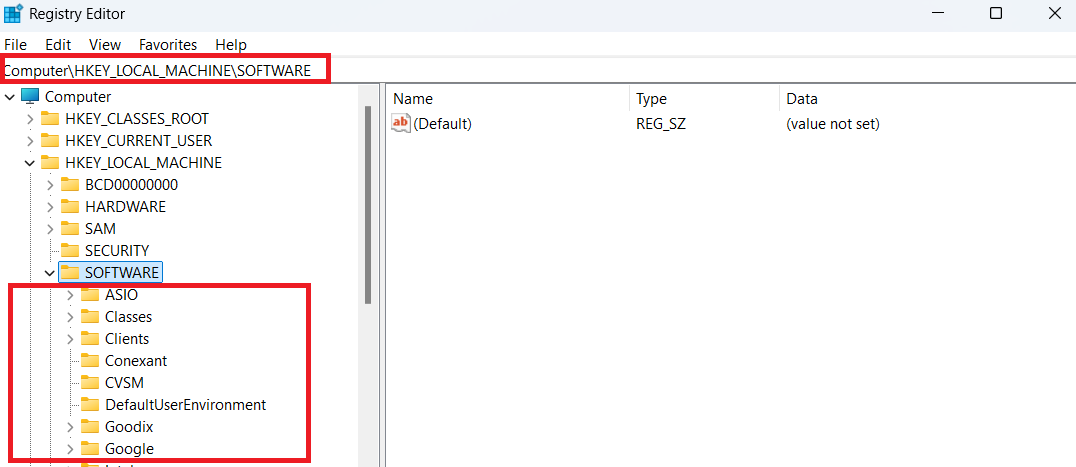
Task: Click the Classes folder icon
Action: [x=90, y=317]
